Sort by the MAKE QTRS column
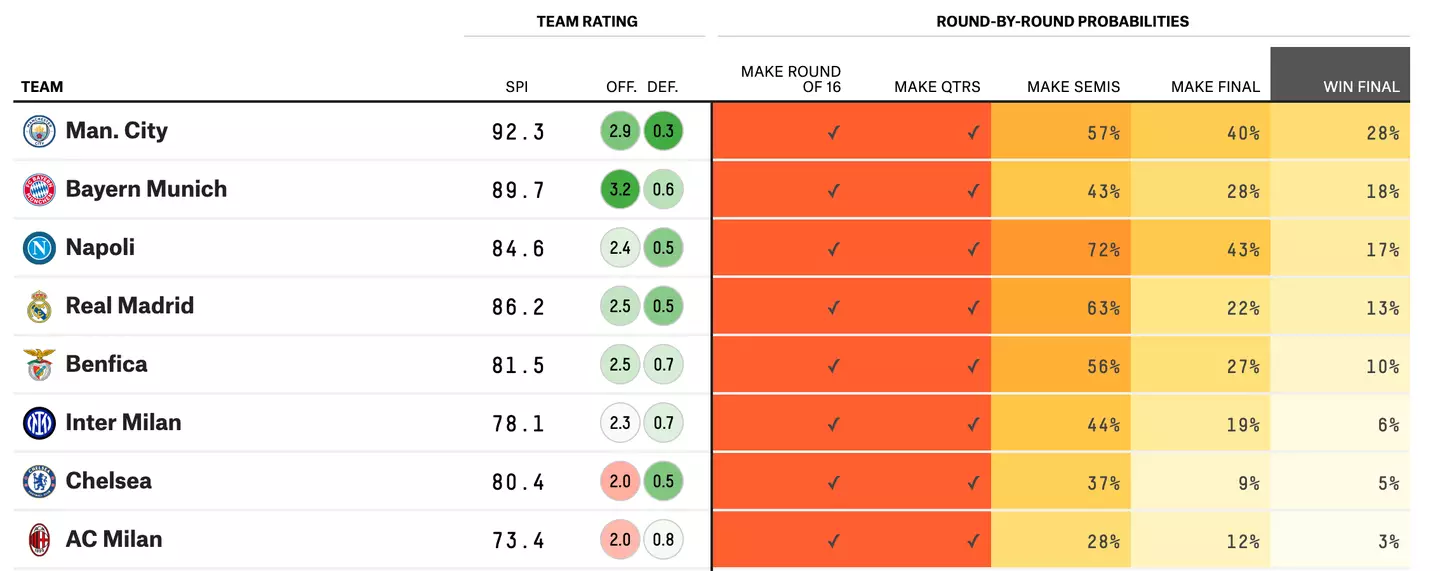The height and width of the screenshot is (571, 1440). pyautogui.click(x=937, y=87)
